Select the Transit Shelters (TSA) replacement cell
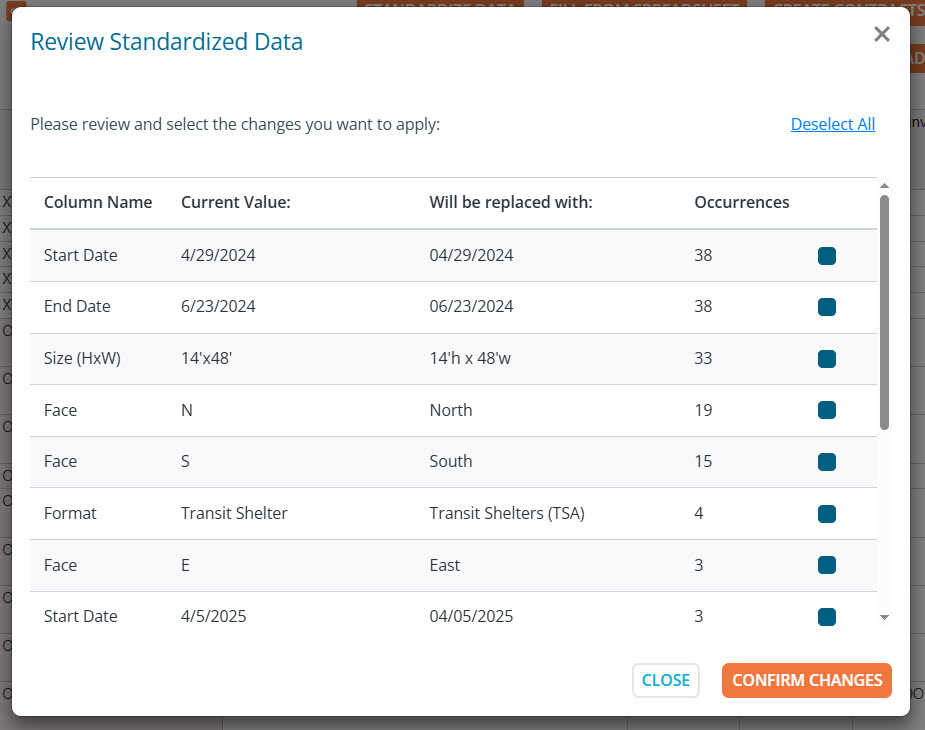The height and width of the screenshot is (730, 925). click(506, 513)
